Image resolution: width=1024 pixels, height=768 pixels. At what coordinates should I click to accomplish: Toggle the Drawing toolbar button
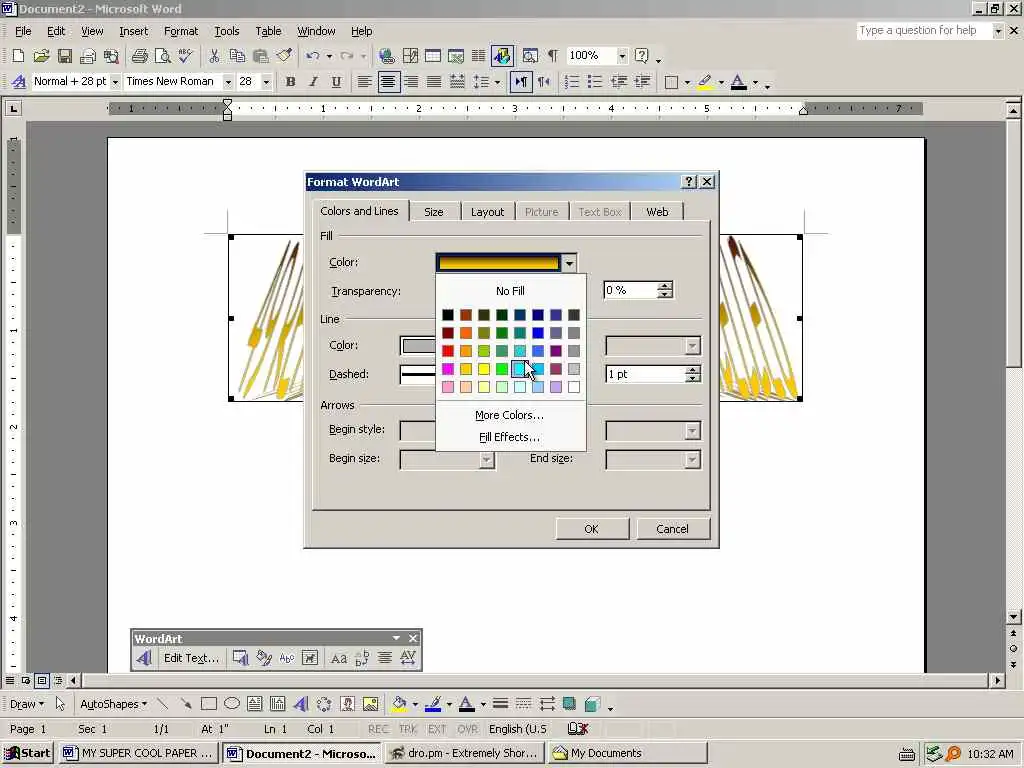(502, 56)
